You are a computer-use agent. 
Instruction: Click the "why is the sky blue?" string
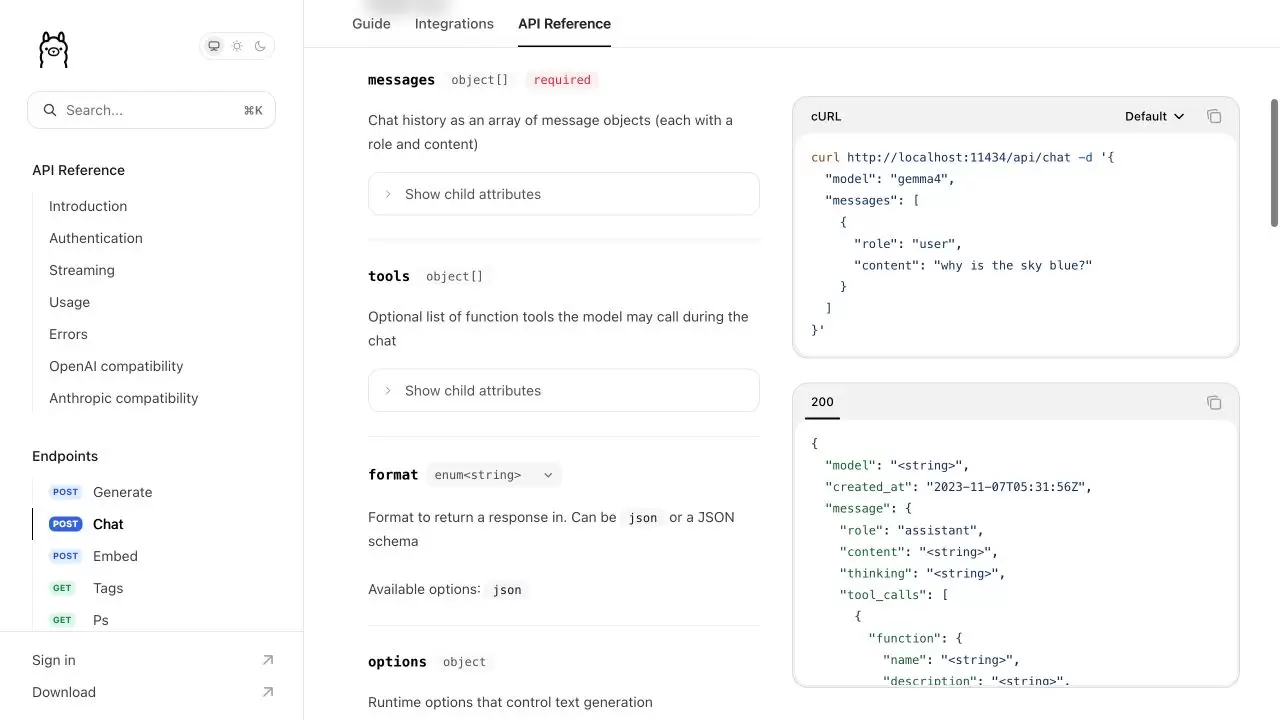[1013, 265]
